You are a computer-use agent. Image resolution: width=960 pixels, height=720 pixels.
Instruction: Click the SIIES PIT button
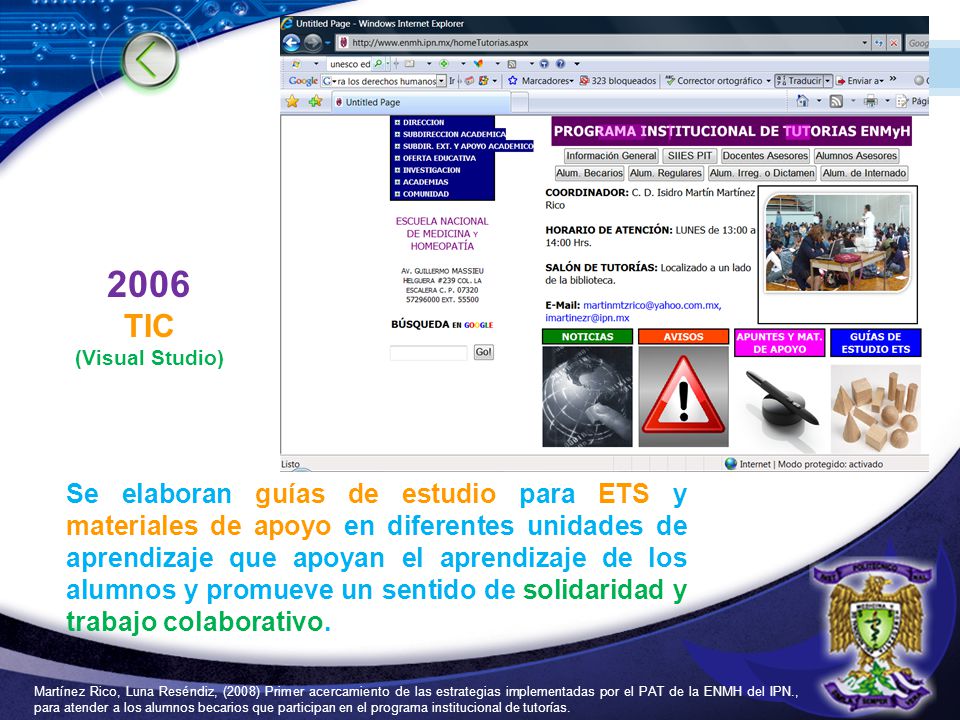pyautogui.click(x=689, y=156)
